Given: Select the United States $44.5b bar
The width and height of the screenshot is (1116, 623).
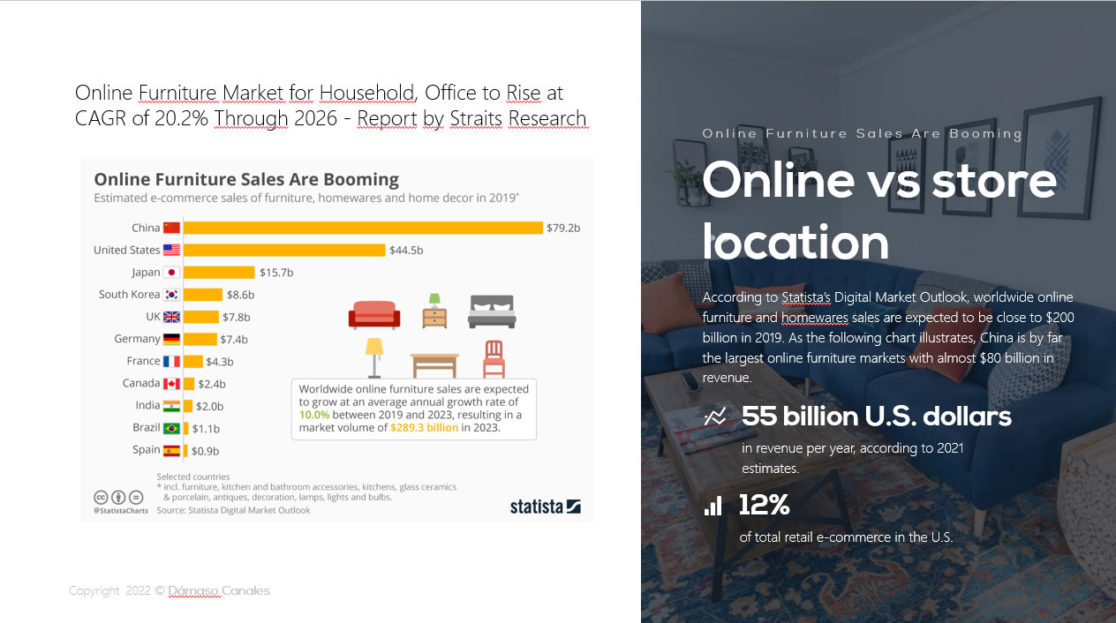Looking at the screenshot, I should point(284,250).
